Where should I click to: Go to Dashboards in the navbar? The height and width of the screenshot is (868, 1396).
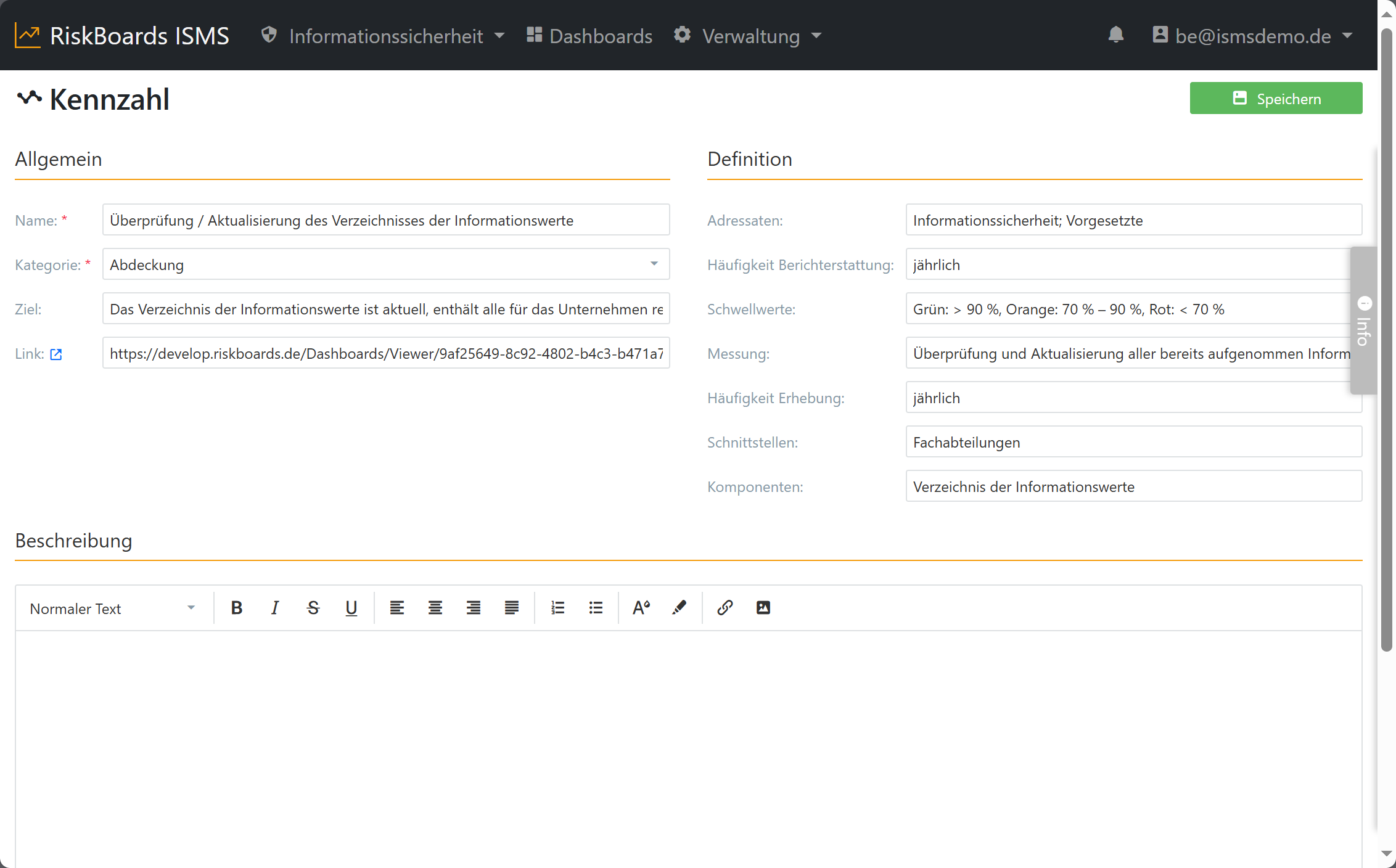pos(589,36)
